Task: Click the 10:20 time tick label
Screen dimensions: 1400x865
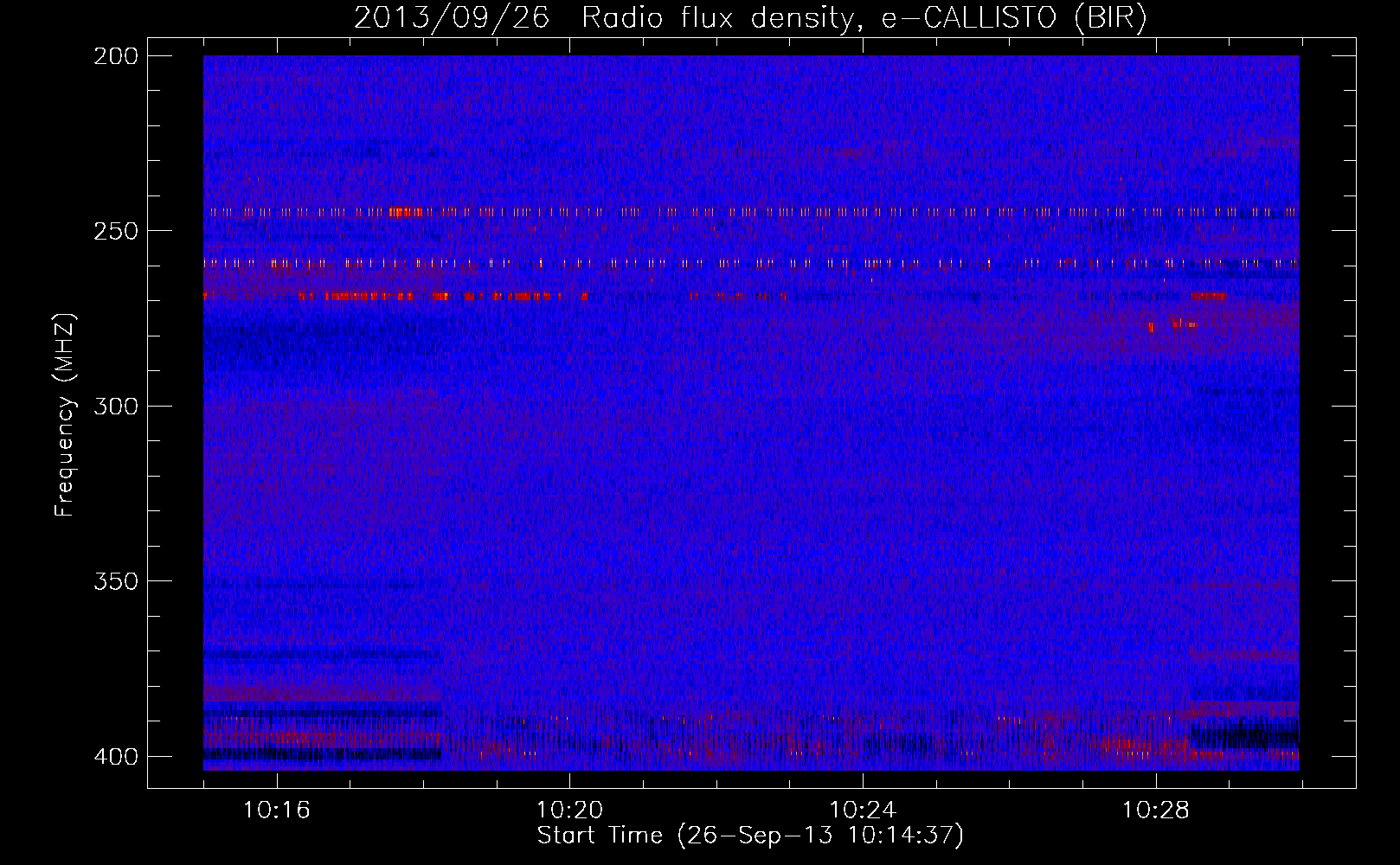Action: 569,811
